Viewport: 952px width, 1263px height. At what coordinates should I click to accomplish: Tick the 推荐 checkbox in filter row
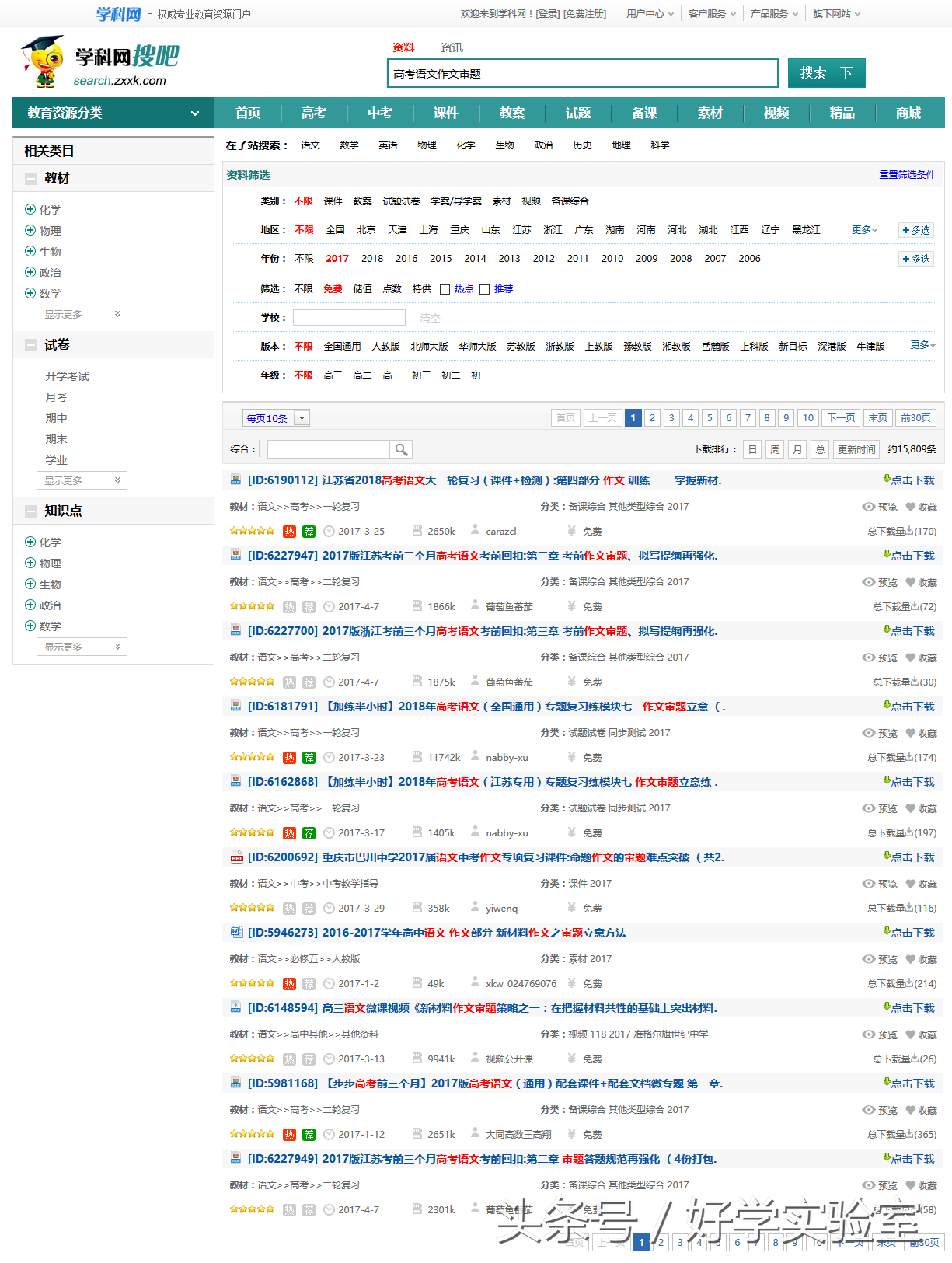click(485, 289)
